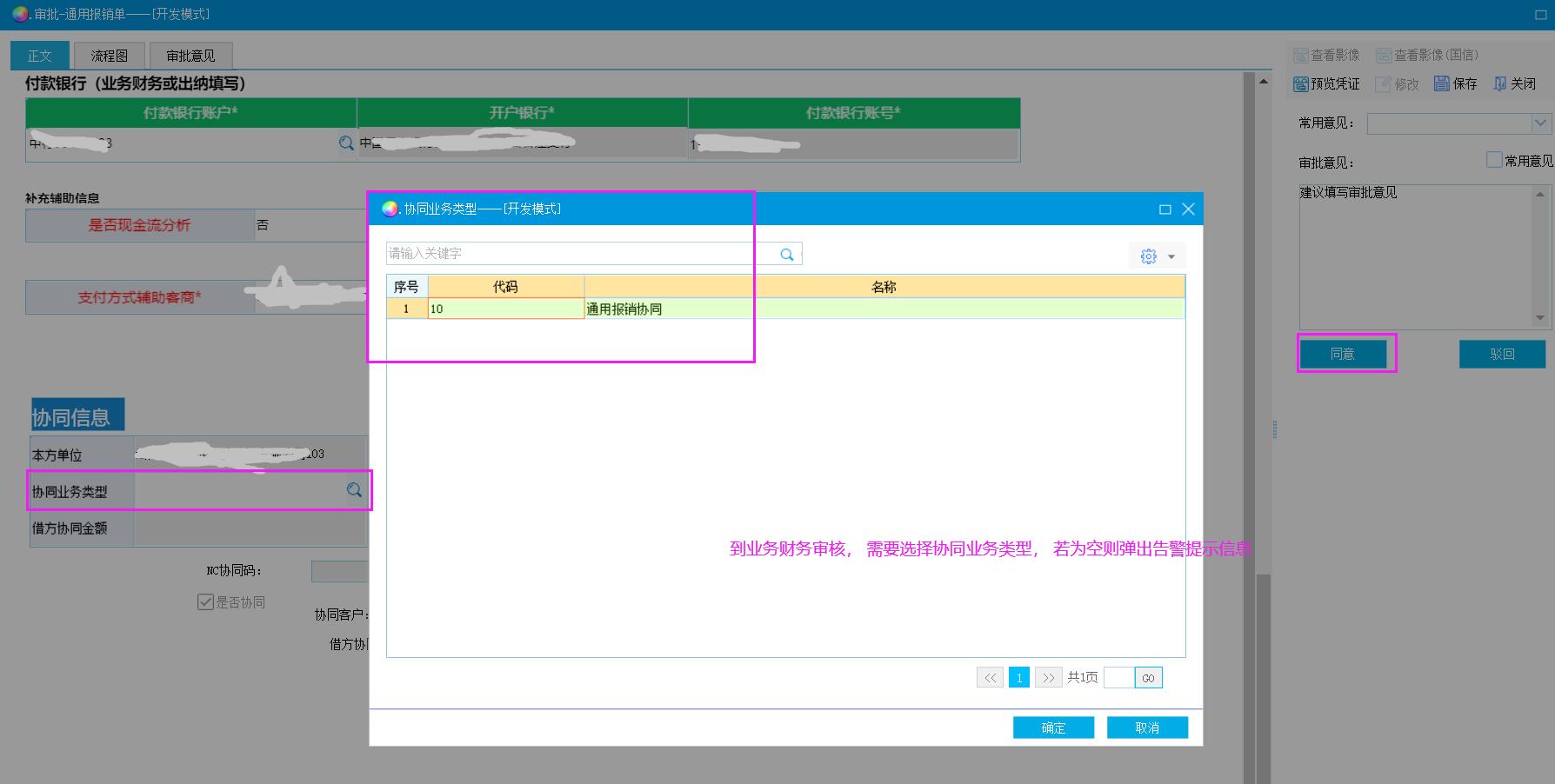Toggle the 常用意见 checkbox
Screen dimensions: 1555x784
tap(1494, 160)
